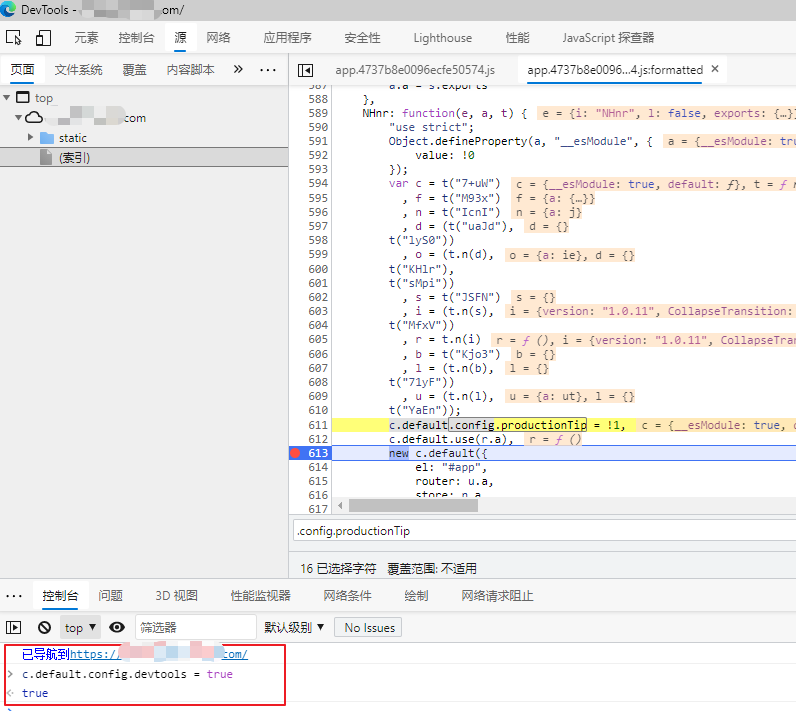Switch to the 控制台 top panel tab
The width and height of the screenshot is (796, 711).
pos(136,38)
